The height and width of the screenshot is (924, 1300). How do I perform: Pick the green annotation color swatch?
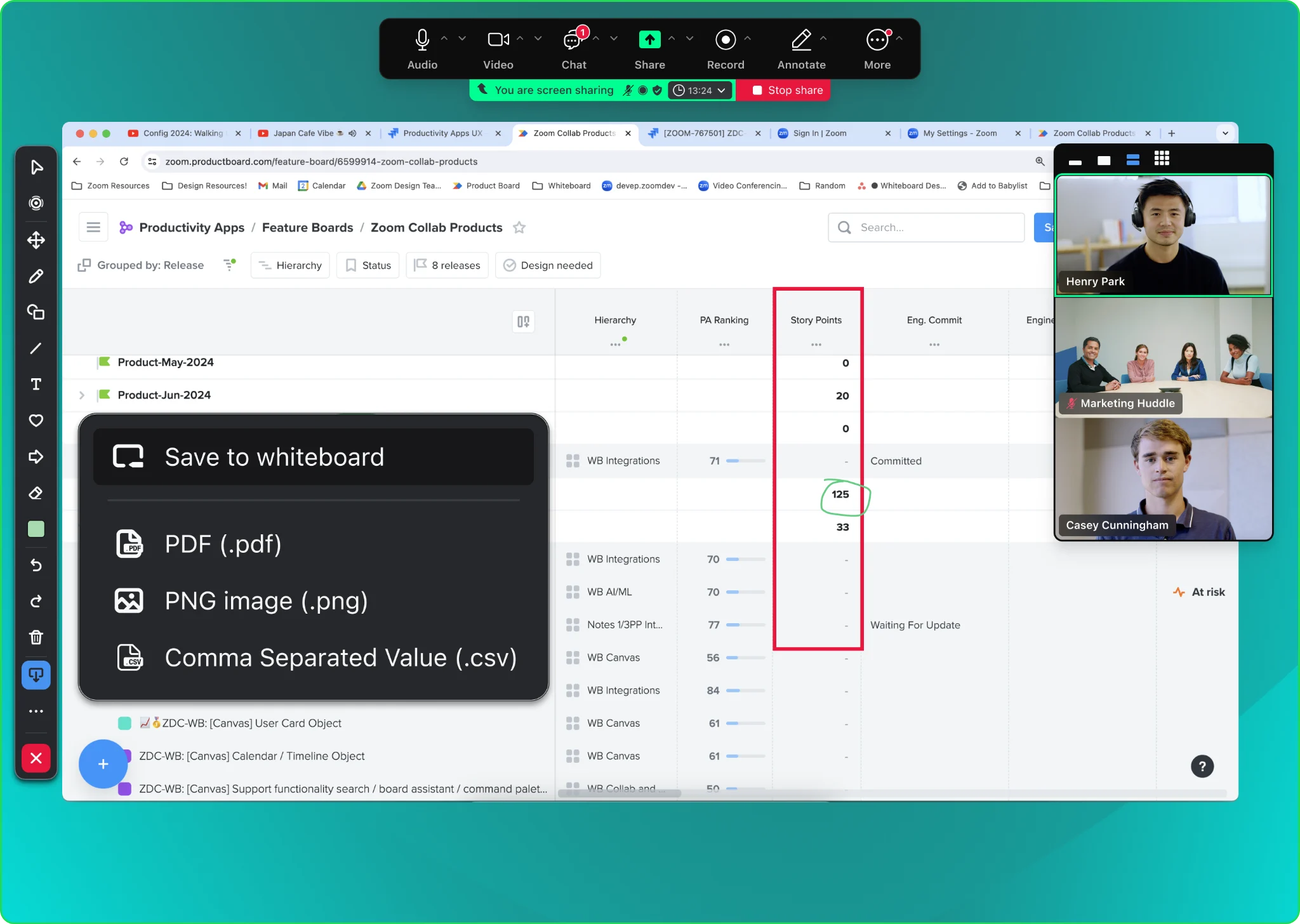(x=36, y=529)
